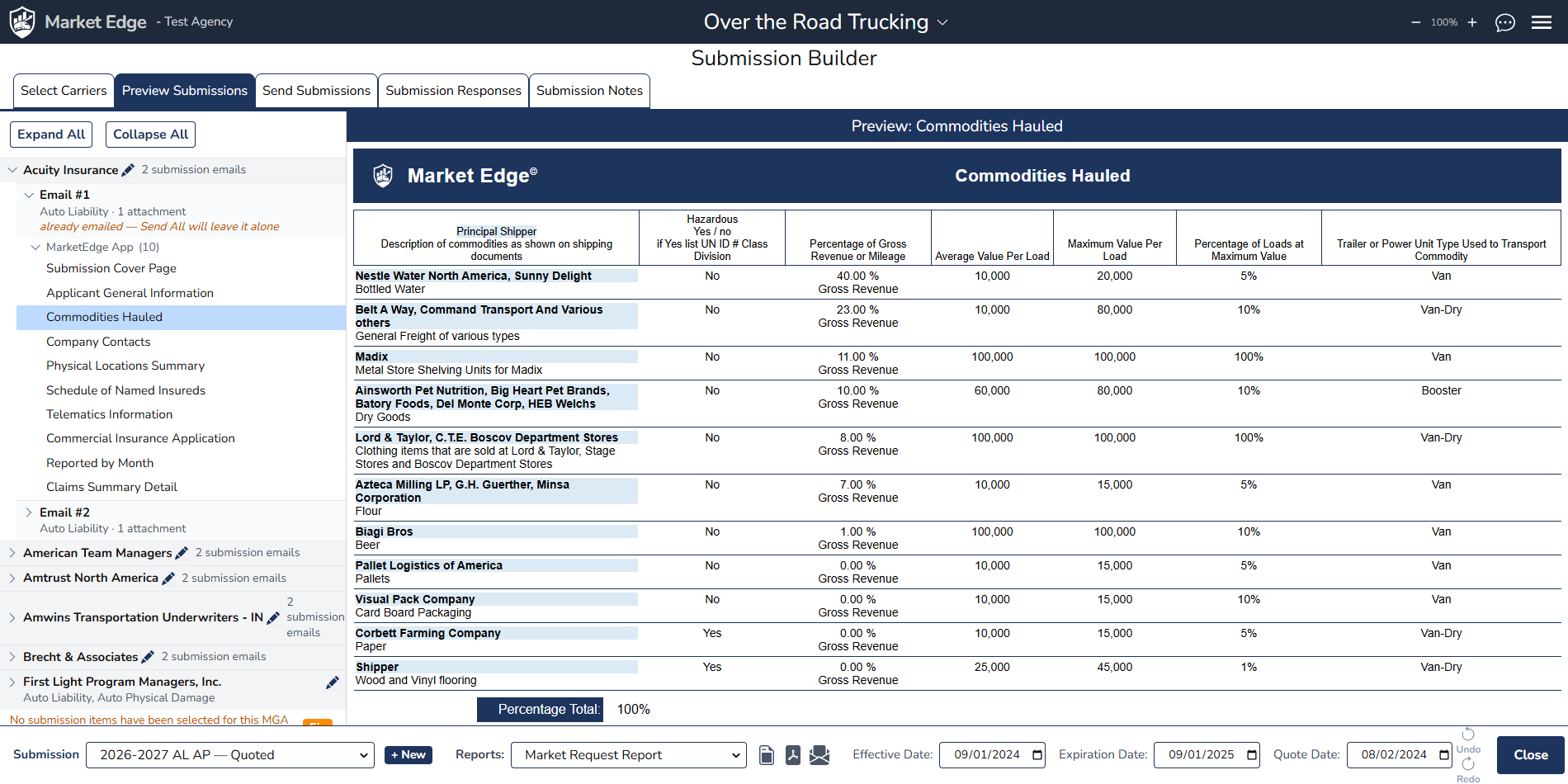
Task: Collapse the MarketEdge App (10) group
Action: 35,248
